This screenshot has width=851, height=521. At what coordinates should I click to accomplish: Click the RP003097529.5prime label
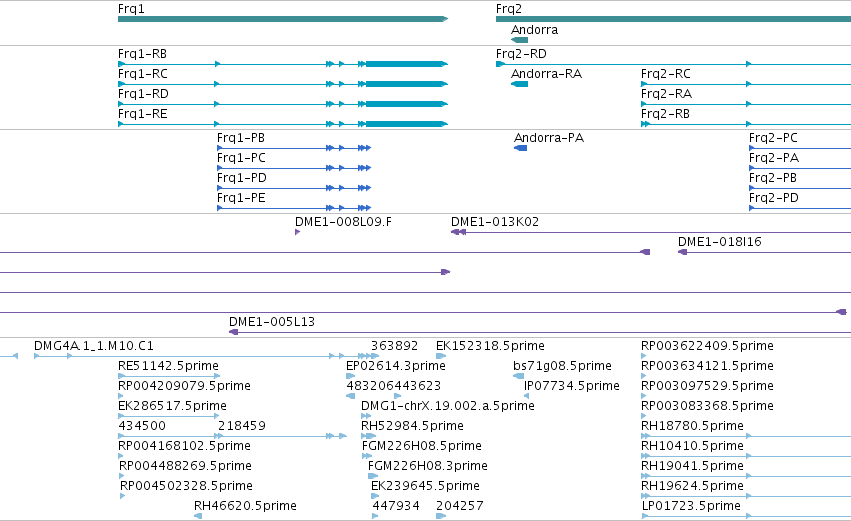707,386
